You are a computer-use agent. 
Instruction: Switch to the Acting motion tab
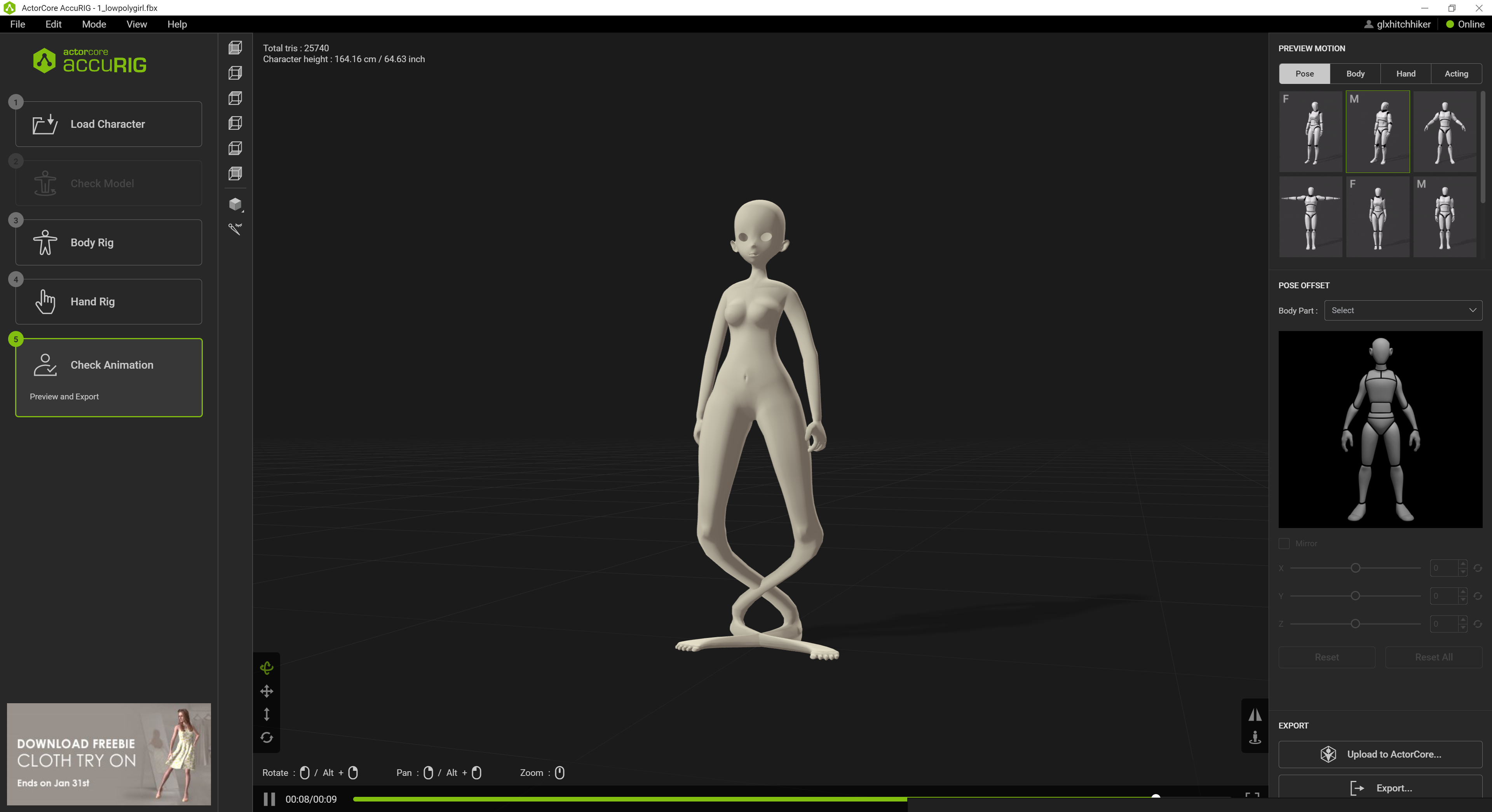click(x=1456, y=73)
